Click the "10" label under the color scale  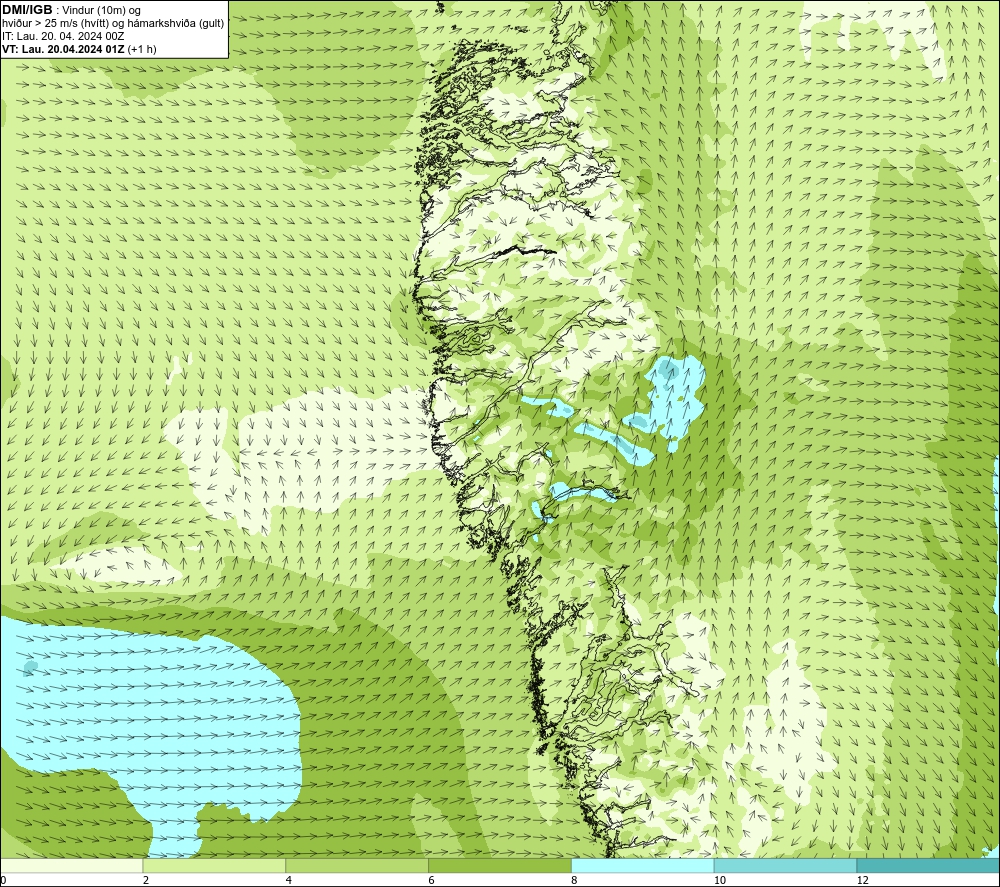click(x=720, y=881)
